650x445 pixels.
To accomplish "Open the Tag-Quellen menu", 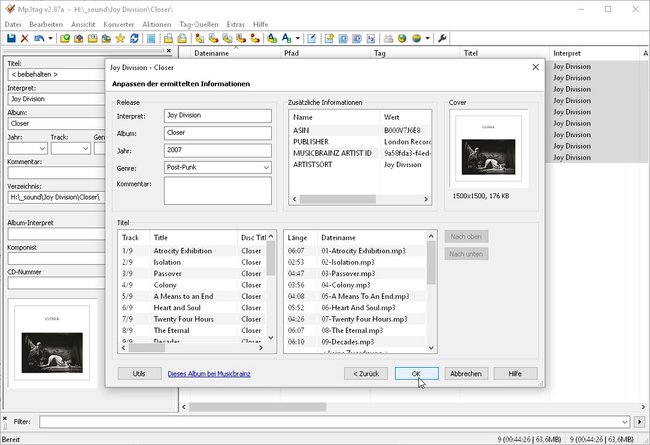I will 199,24.
